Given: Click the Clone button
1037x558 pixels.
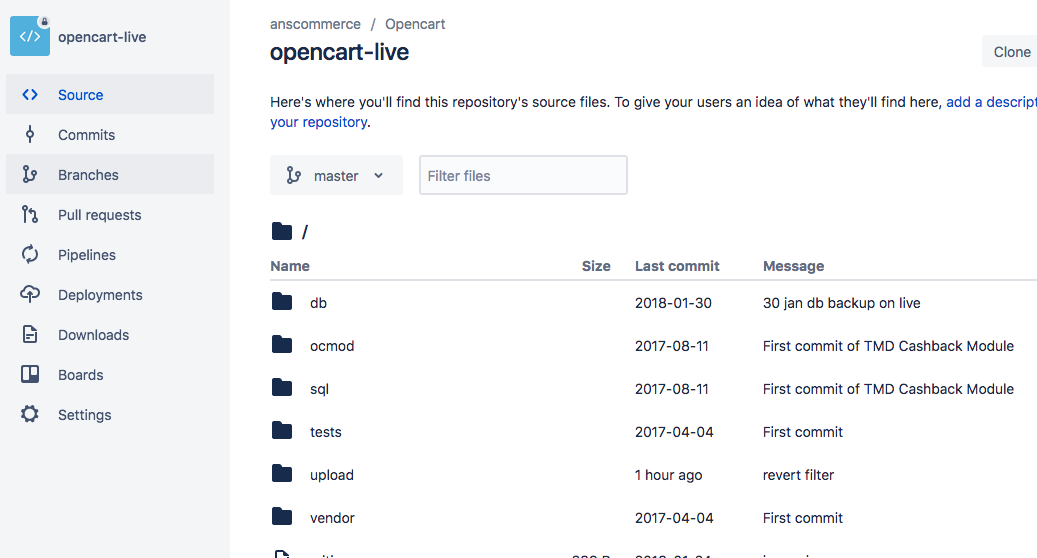Looking at the screenshot, I should point(1011,52).
